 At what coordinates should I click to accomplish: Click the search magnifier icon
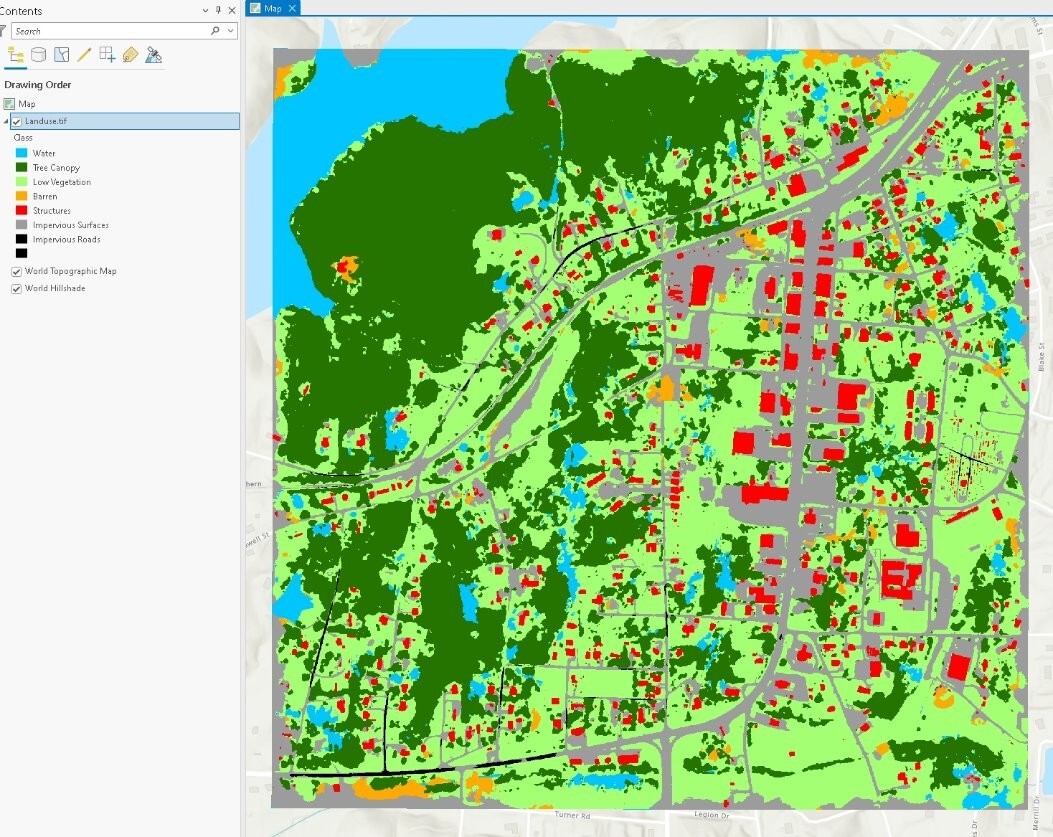coord(215,31)
